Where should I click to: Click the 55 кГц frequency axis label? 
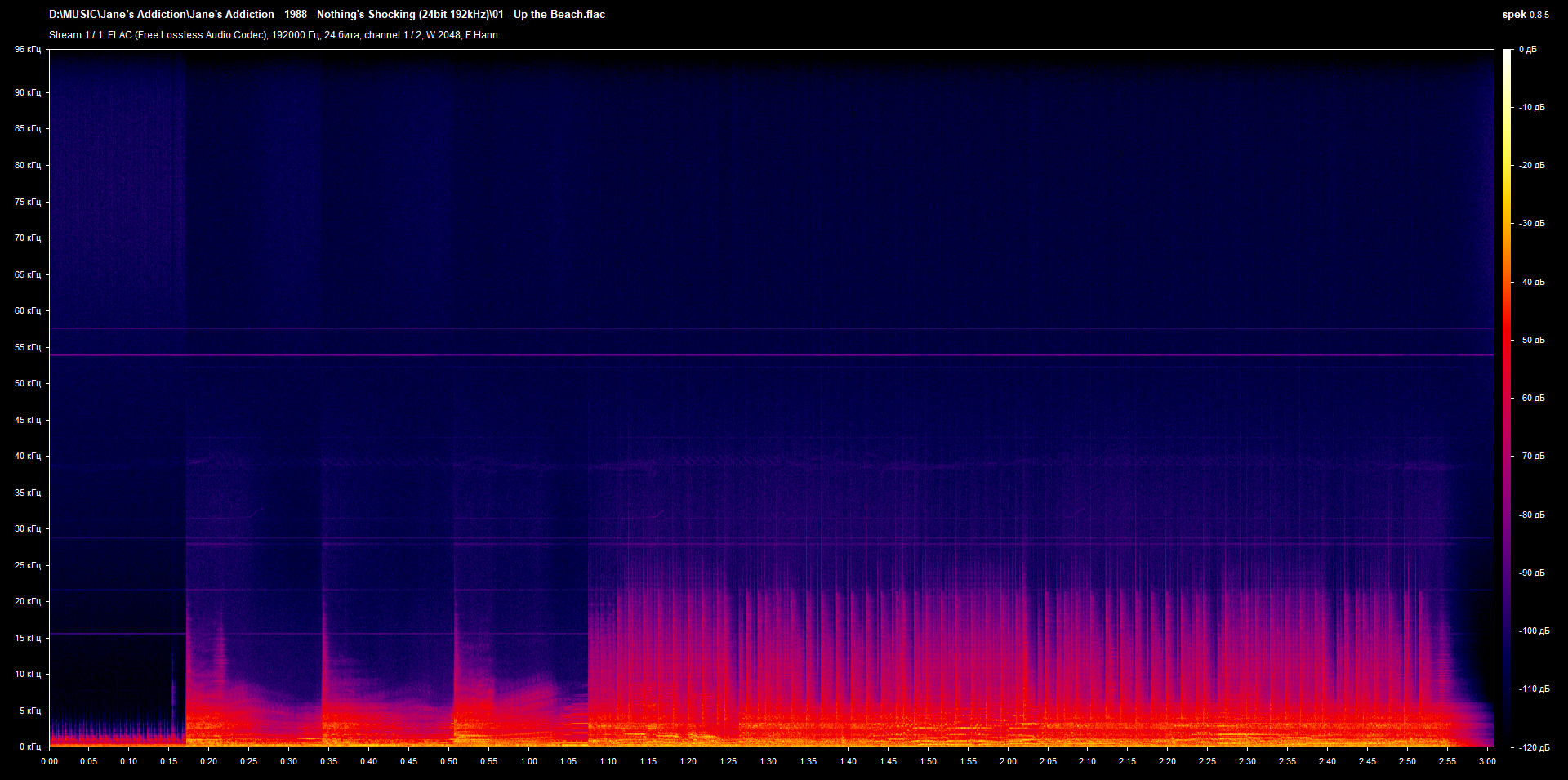[27, 347]
